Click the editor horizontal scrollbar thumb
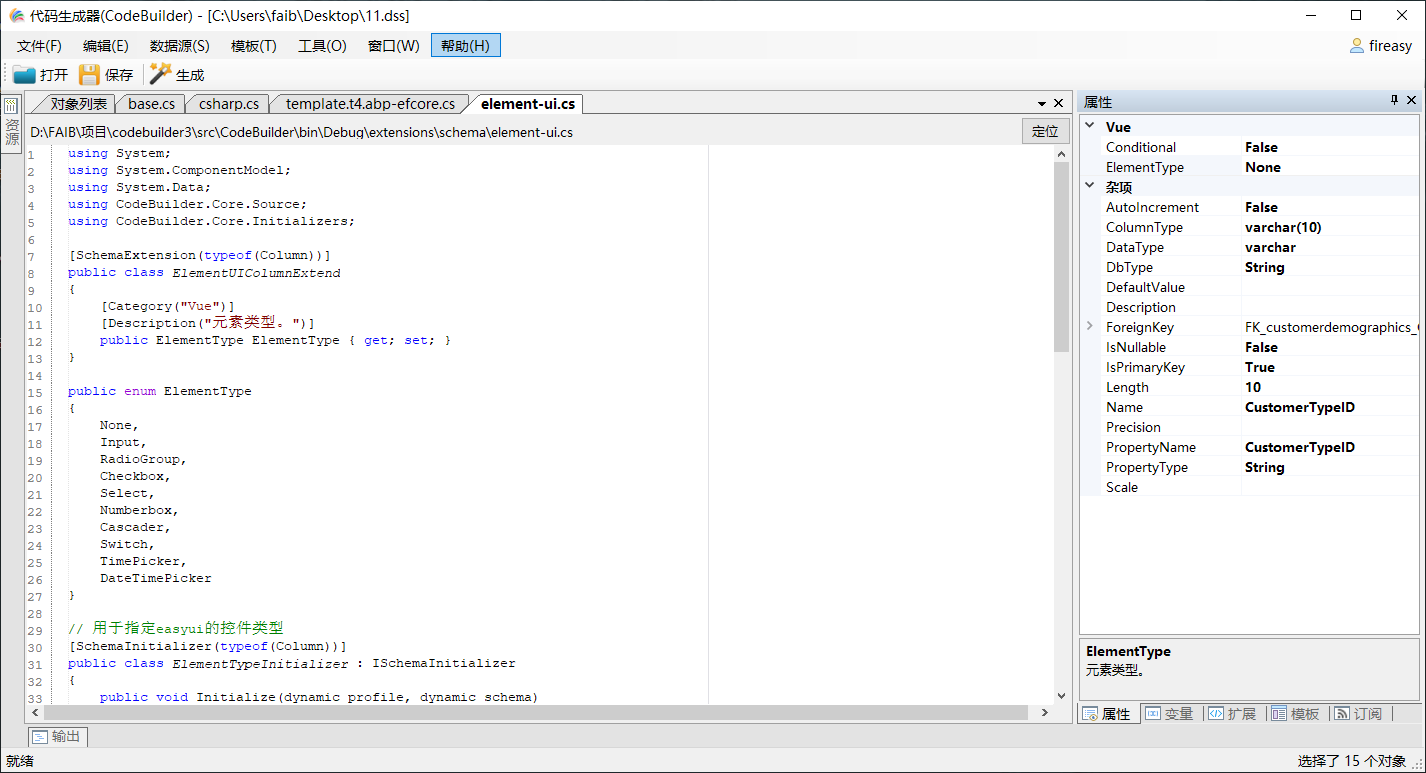 click(x=535, y=713)
